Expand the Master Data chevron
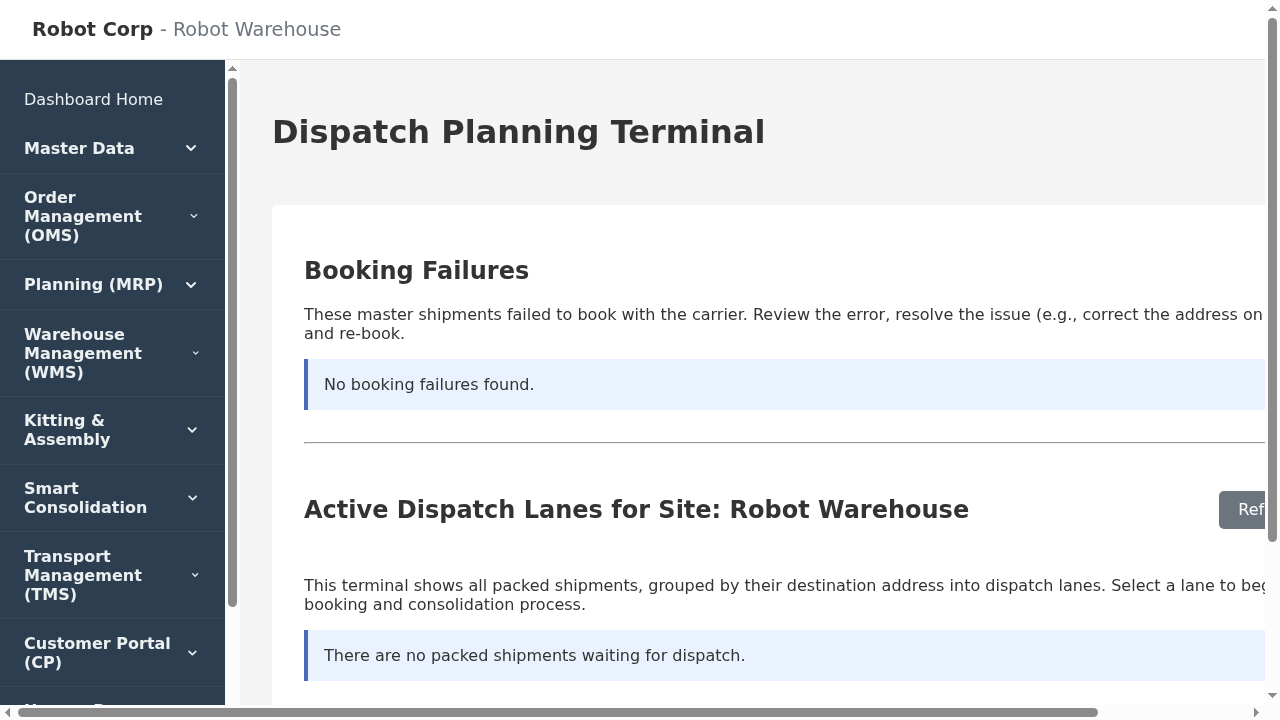Image resolution: width=1280 pixels, height=720 pixels. click(x=191, y=148)
